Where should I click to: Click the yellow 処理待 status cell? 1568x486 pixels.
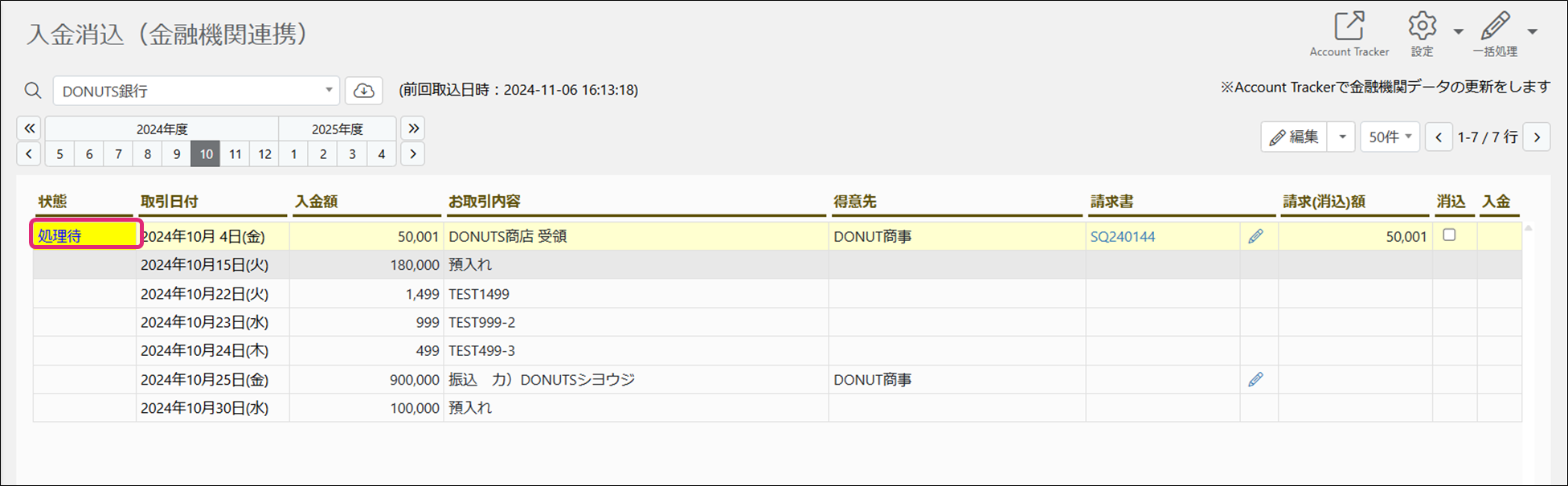click(x=85, y=235)
